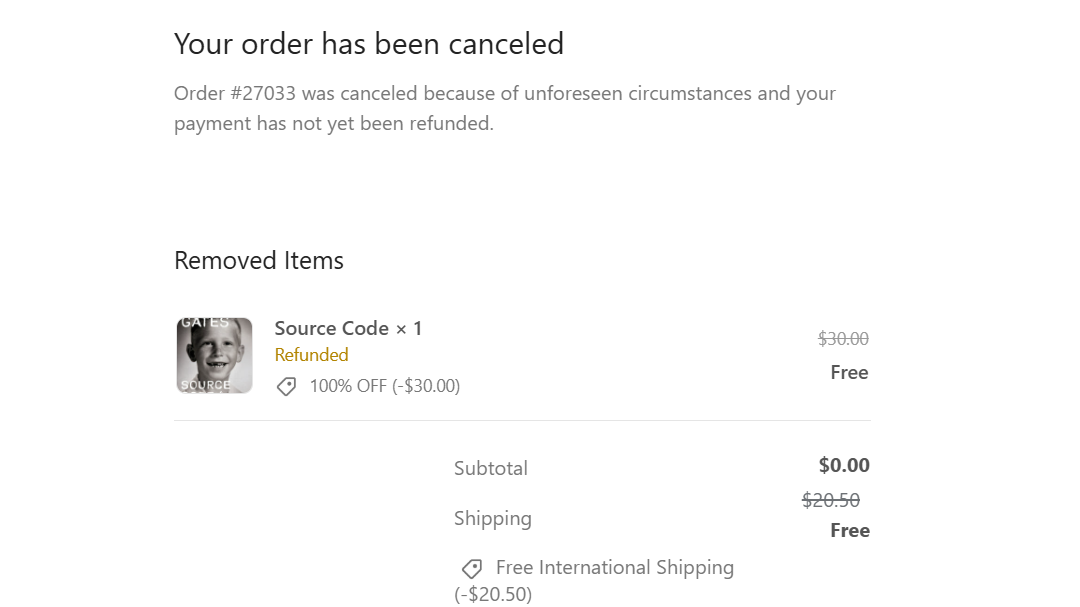Click the 100% OFF (-$30.00) discount text

pyautogui.click(x=384, y=386)
